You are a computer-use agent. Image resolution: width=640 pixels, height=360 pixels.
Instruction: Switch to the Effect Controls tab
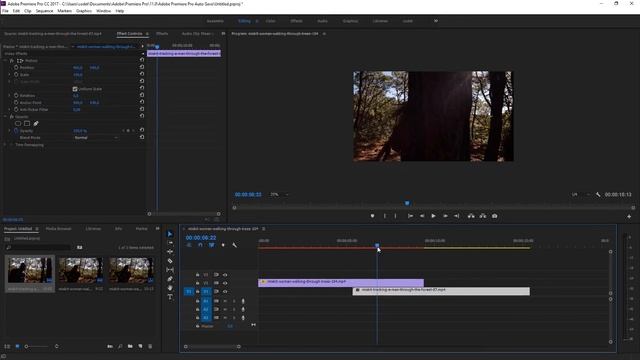point(129,33)
